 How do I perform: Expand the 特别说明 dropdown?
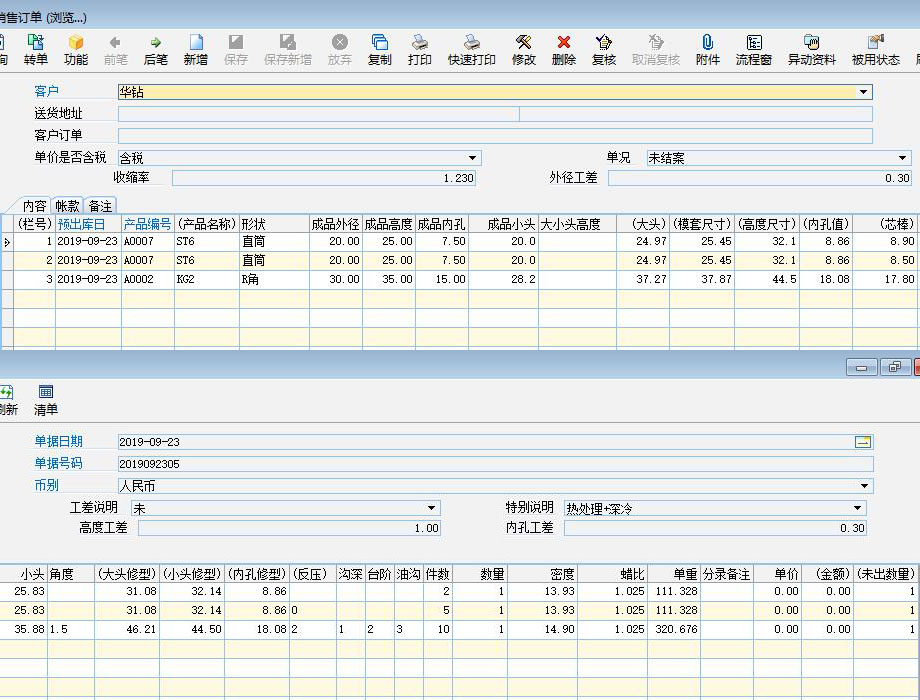(x=858, y=508)
